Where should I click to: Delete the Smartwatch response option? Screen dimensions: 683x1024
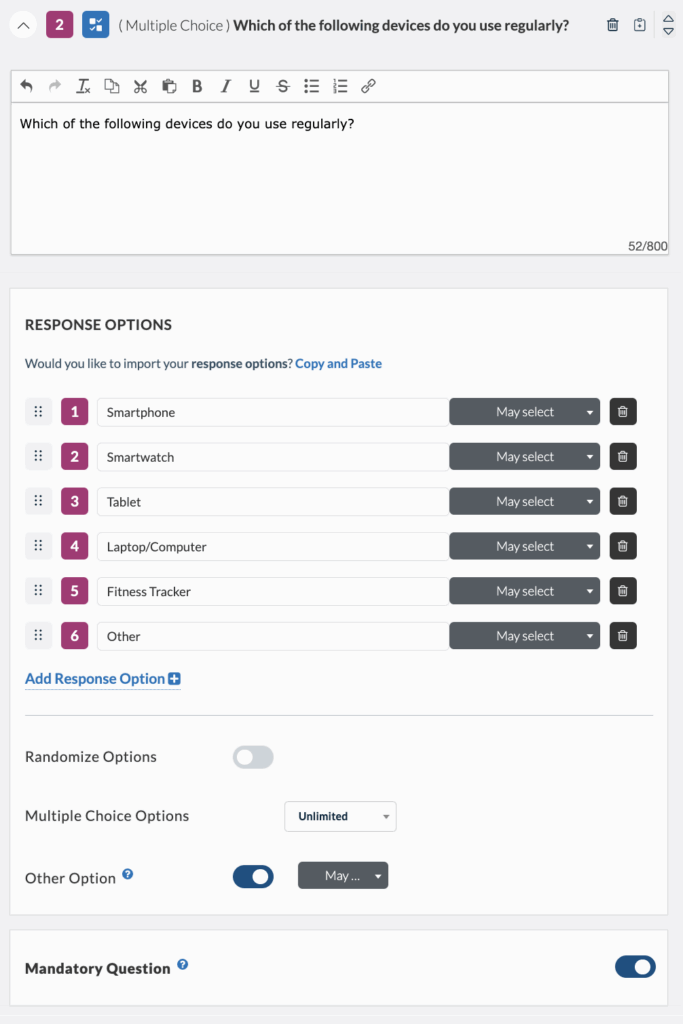point(623,457)
